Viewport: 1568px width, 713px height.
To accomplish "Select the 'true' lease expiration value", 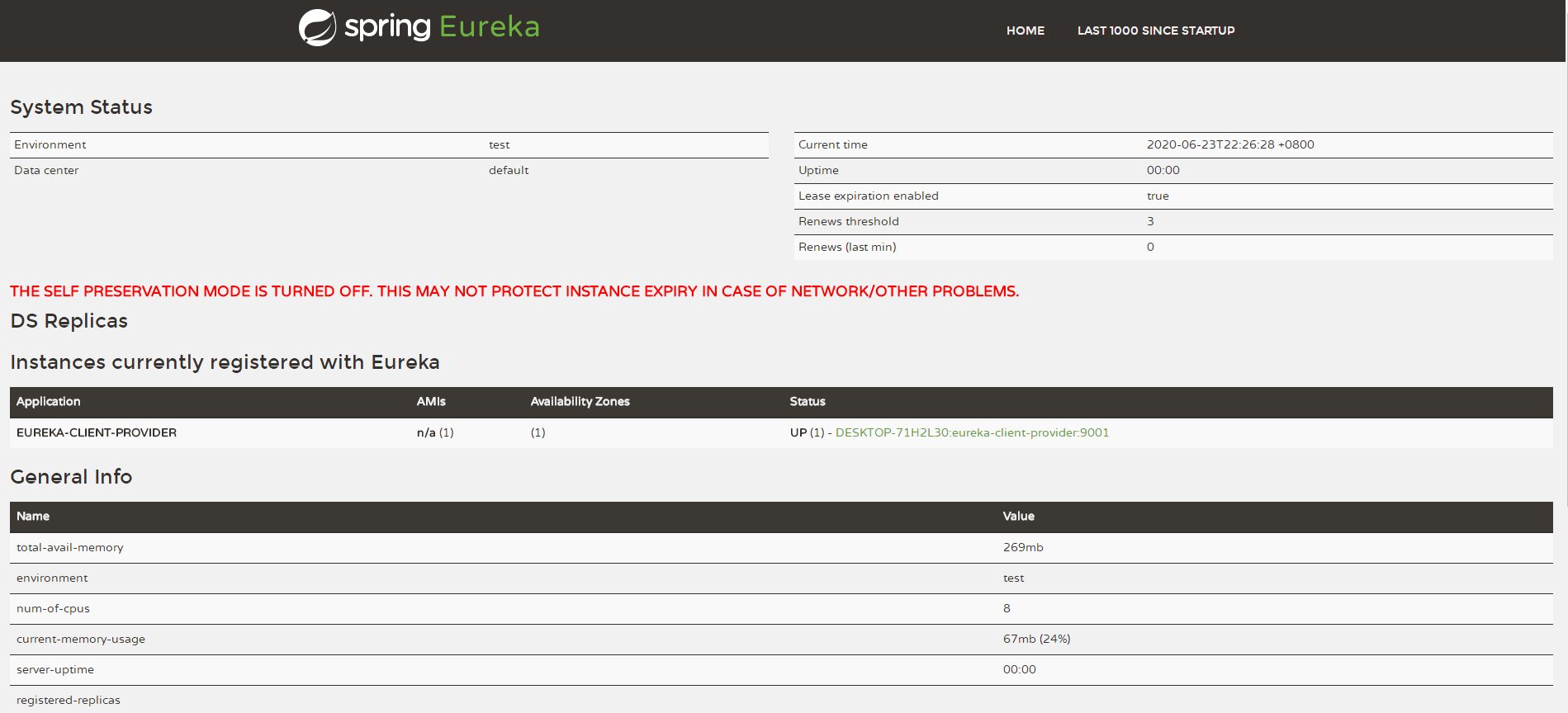I will (1158, 196).
